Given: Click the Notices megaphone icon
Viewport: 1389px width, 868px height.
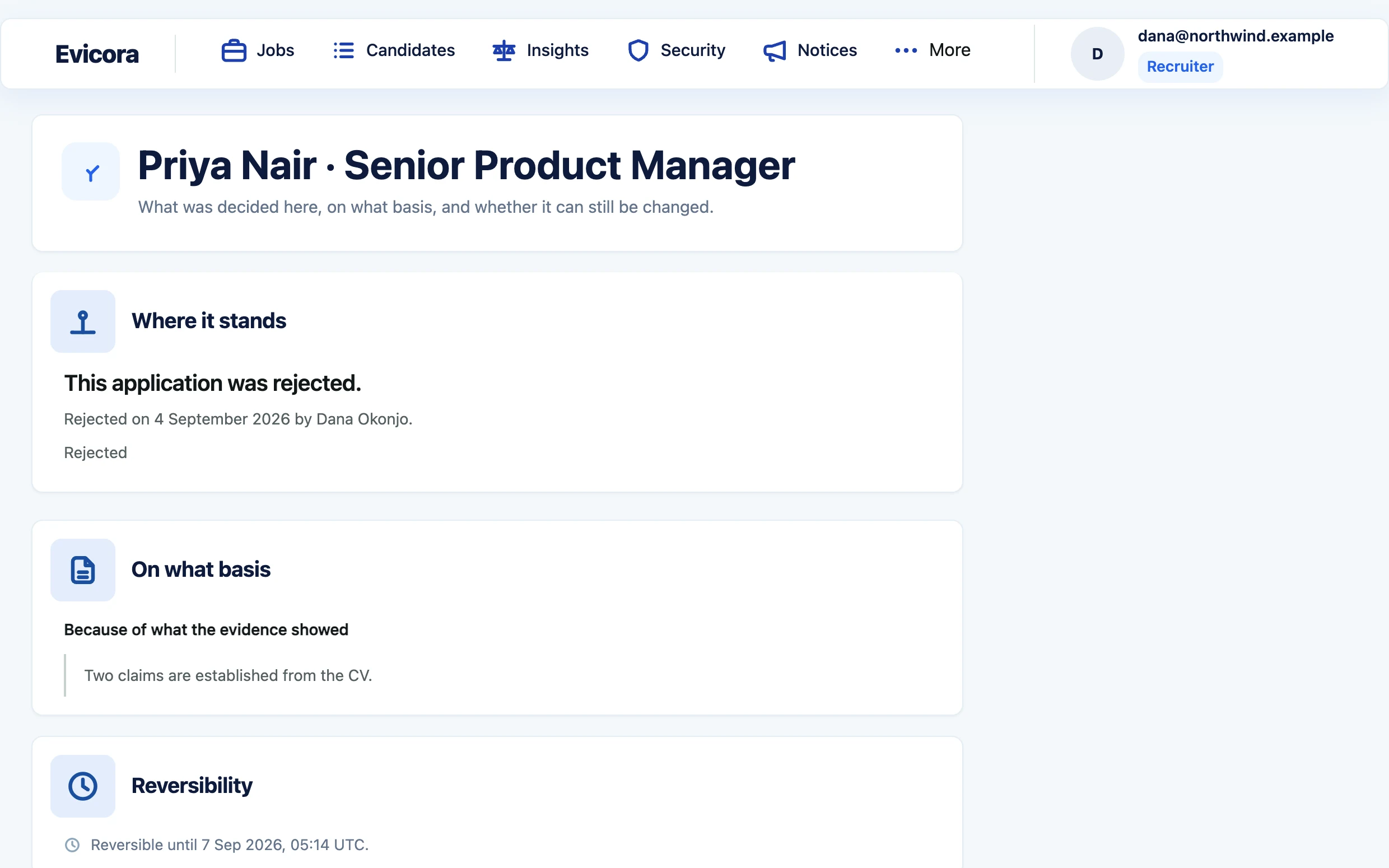Looking at the screenshot, I should point(774,50).
